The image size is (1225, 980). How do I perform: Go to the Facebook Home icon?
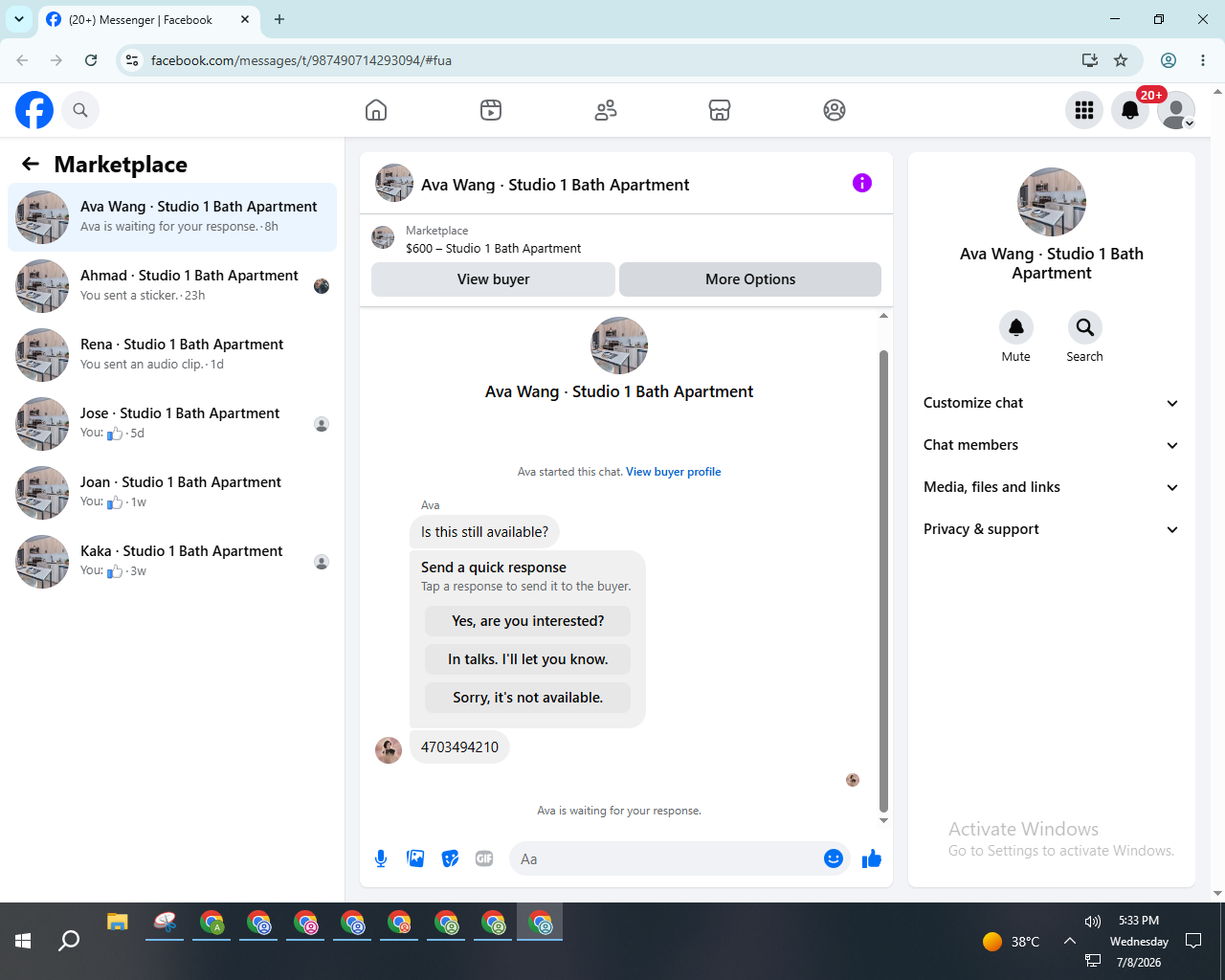click(x=376, y=110)
